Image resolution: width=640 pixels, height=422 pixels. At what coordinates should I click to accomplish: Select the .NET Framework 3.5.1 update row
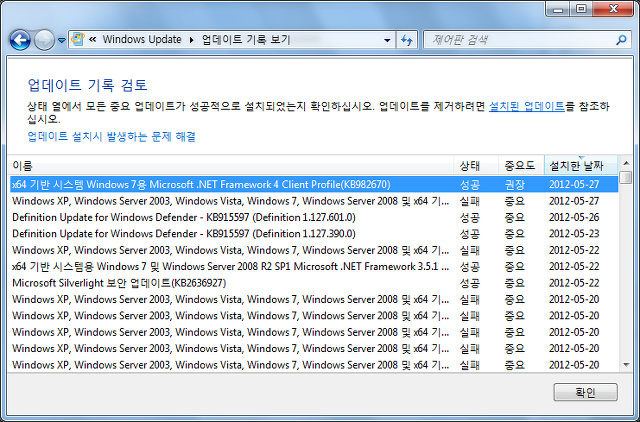click(x=314, y=267)
